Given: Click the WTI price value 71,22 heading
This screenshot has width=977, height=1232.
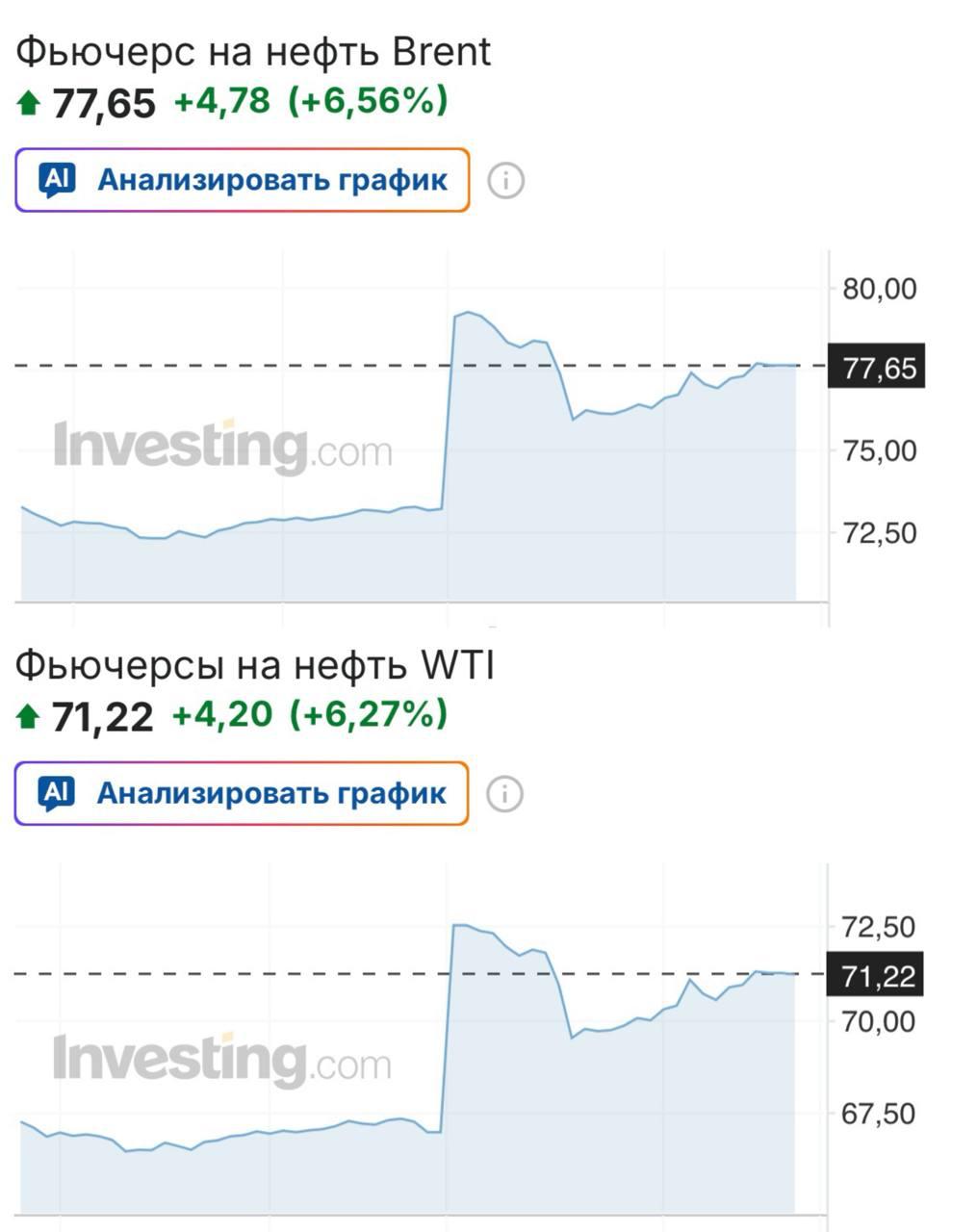Looking at the screenshot, I should click(102, 716).
